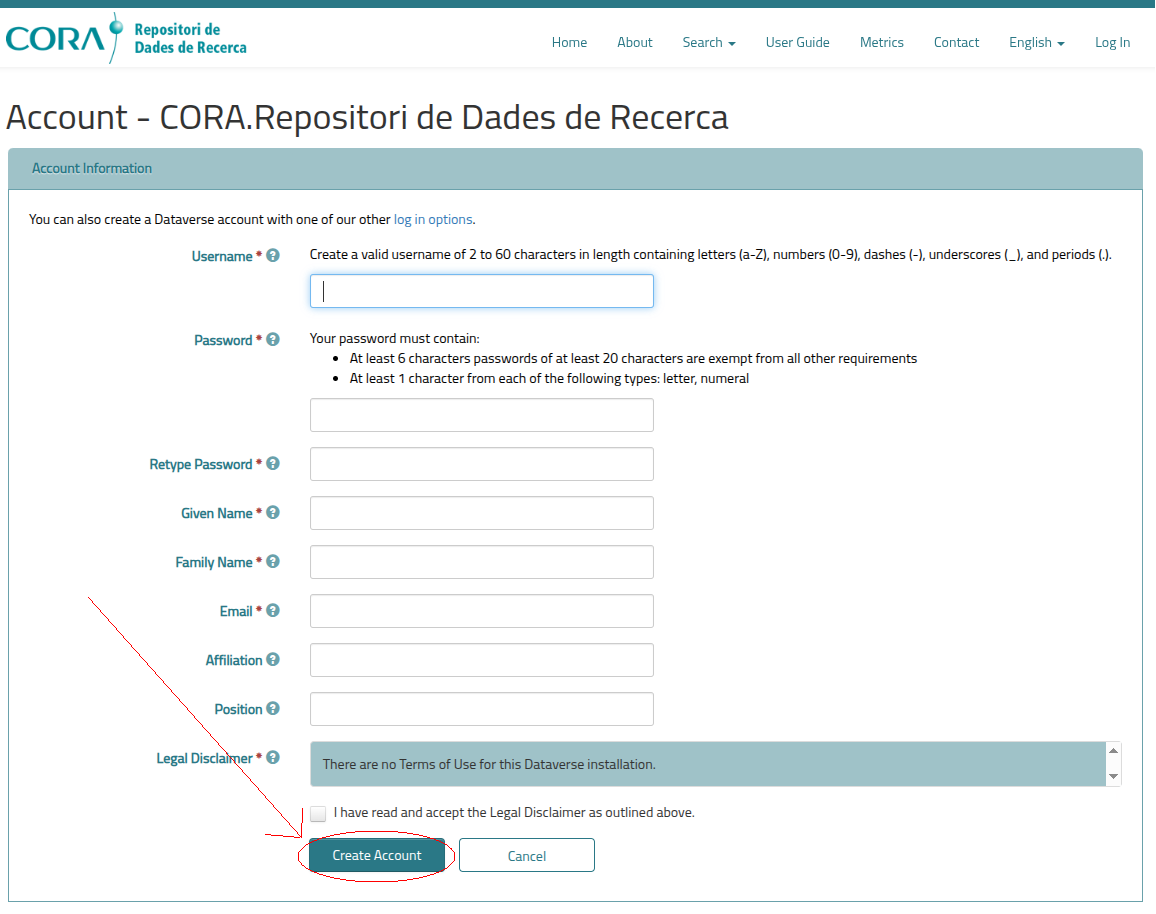Click help icon next to Retype Password
This screenshot has width=1156, height=914.
tap(273, 464)
